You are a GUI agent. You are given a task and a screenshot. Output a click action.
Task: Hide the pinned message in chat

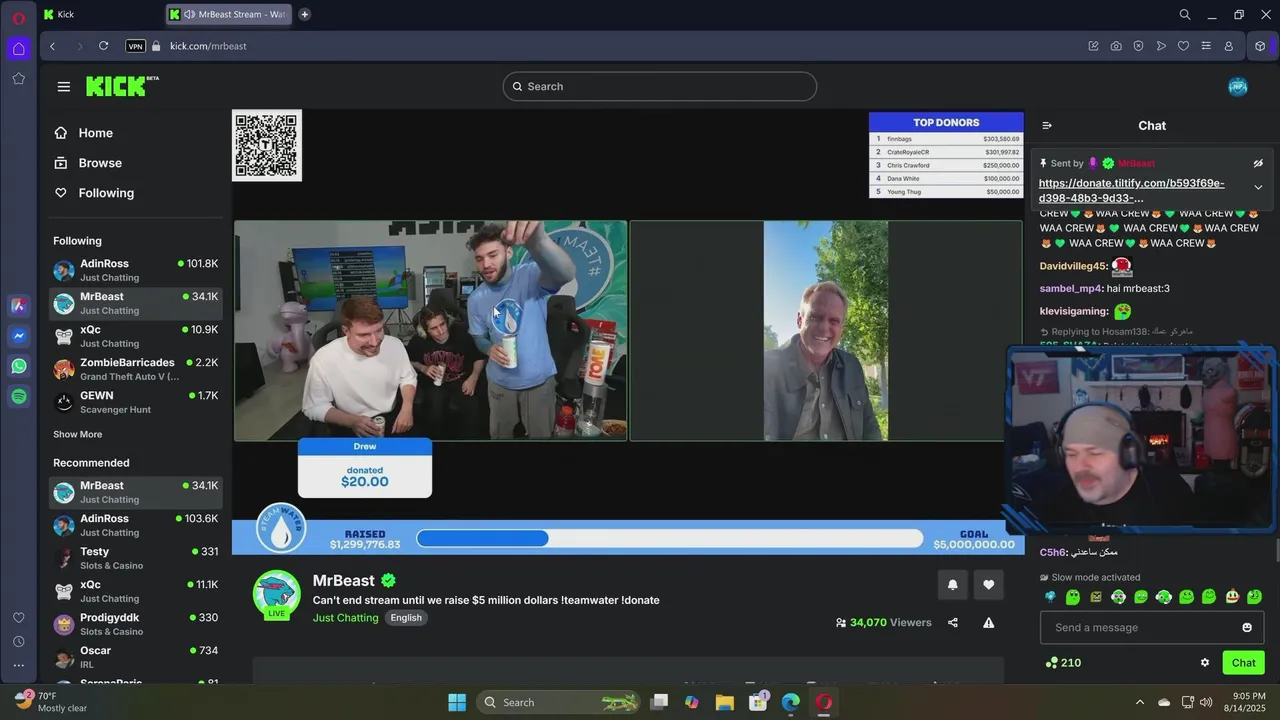(1258, 163)
